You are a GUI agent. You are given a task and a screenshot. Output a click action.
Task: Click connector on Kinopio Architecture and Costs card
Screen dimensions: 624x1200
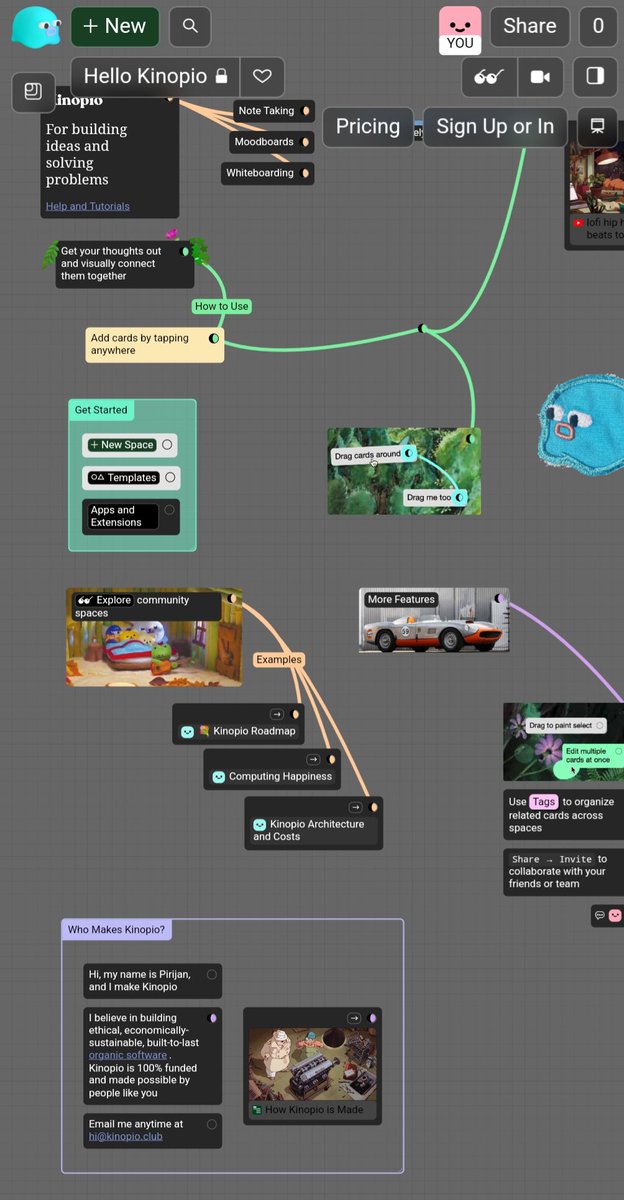[x=373, y=807]
